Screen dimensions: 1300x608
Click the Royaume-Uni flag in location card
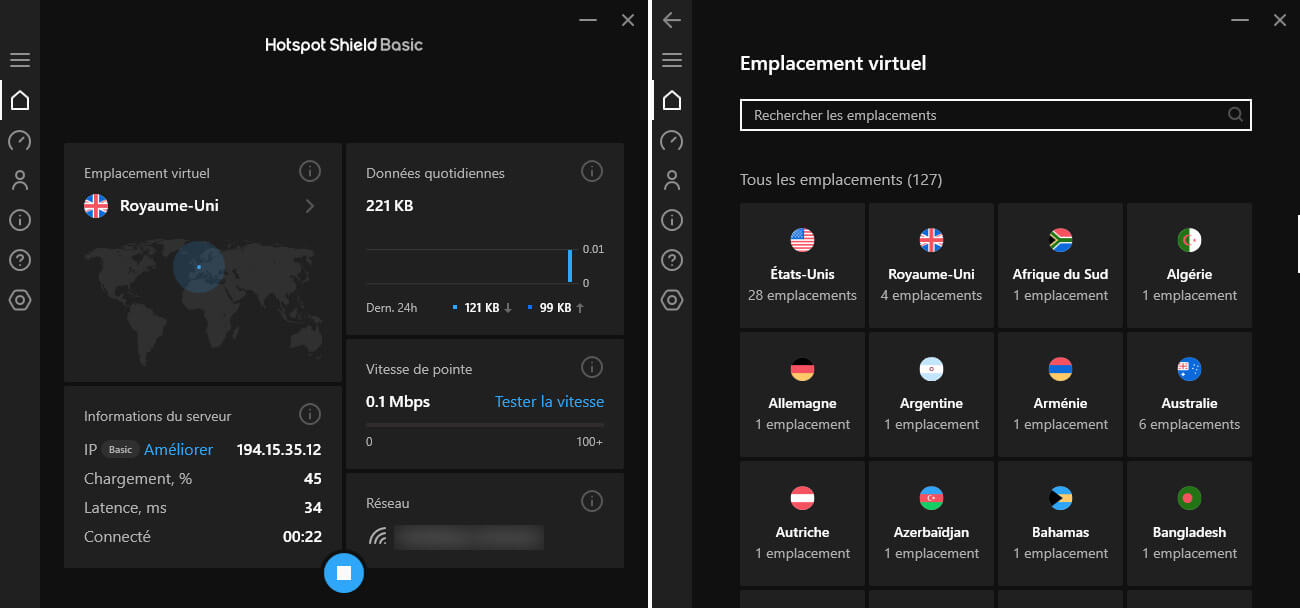tap(96, 206)
